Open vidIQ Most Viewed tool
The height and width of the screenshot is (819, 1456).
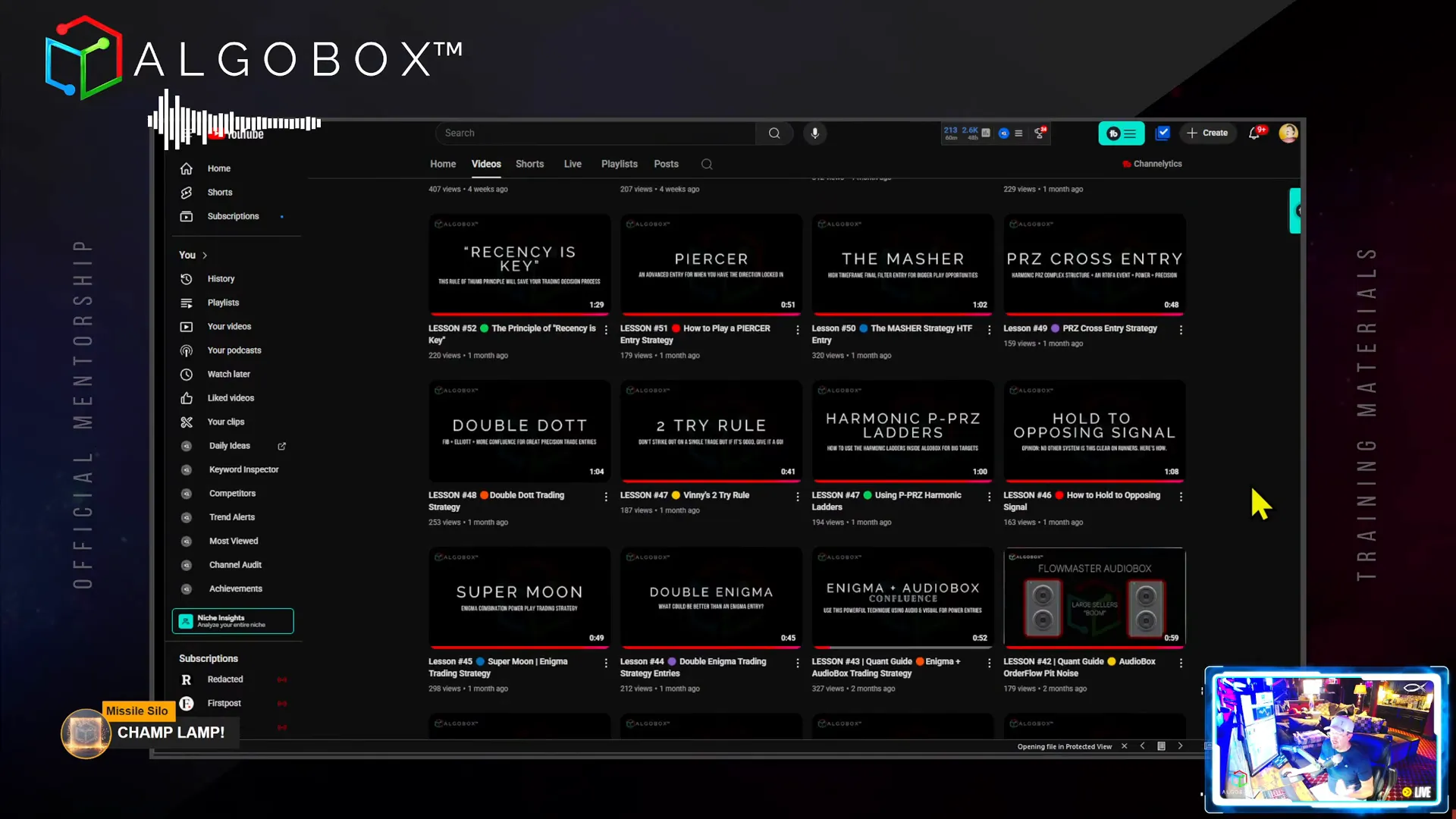point(234,541)
